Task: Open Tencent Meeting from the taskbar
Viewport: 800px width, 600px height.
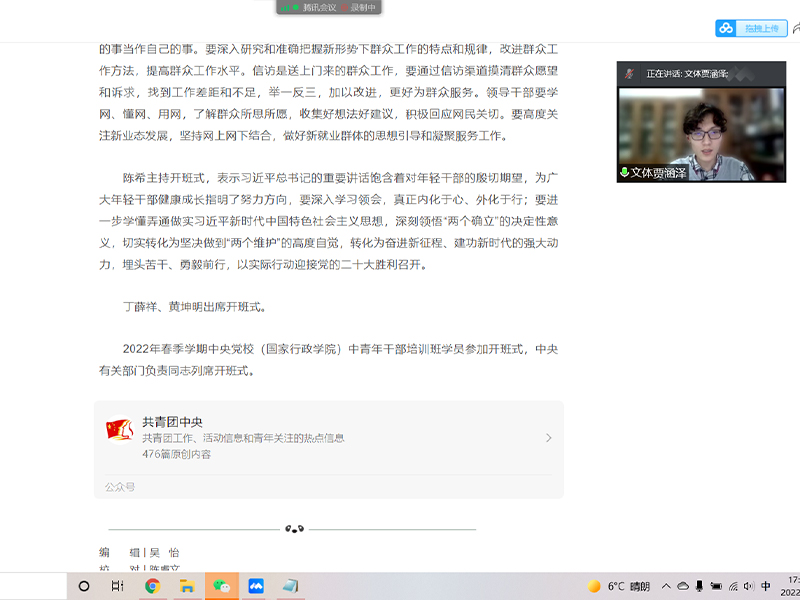Action: pos(256,586)
